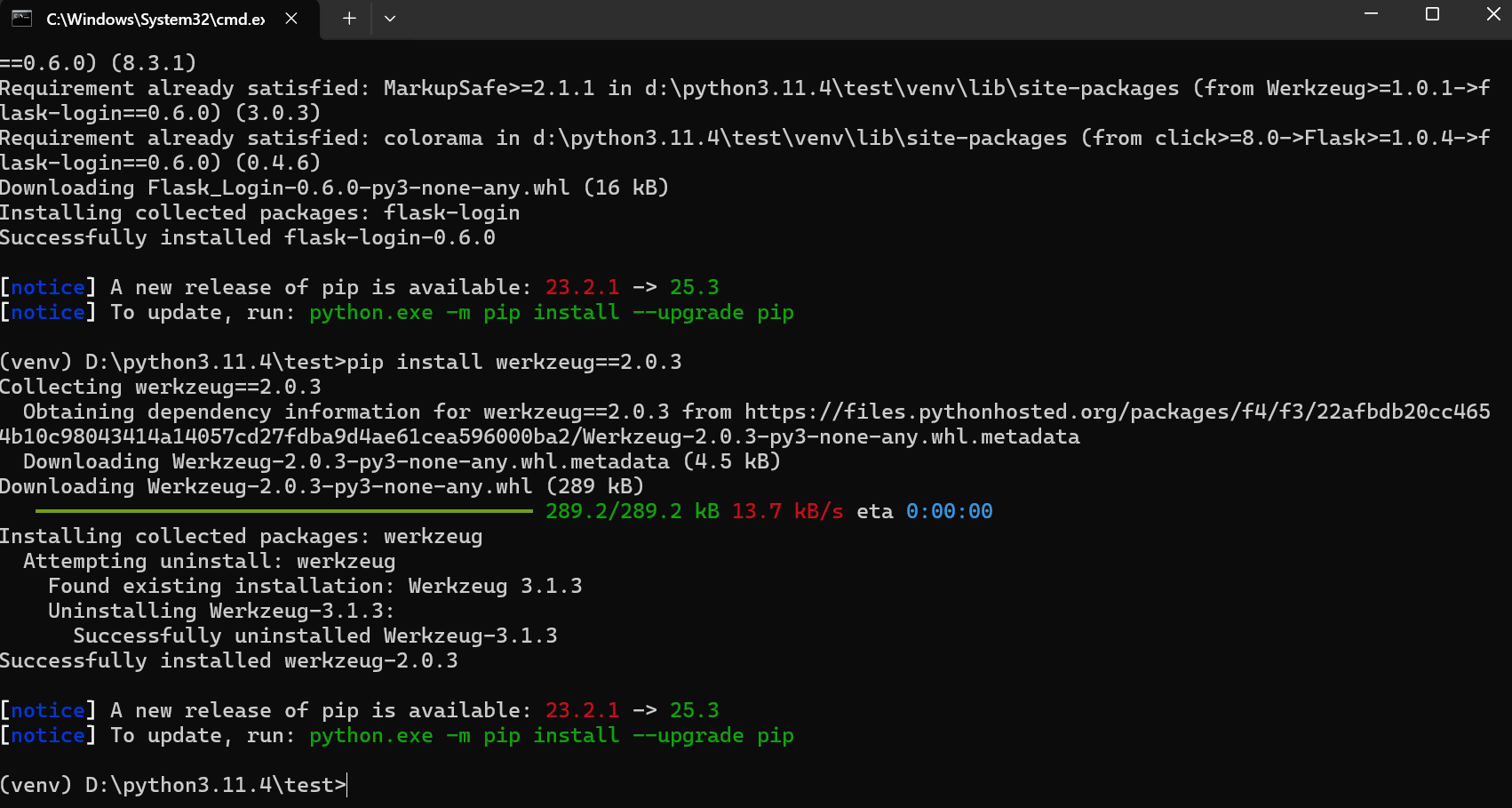Click the Successfully installed werkzeug-2.0.3 line

pos(228,661)
